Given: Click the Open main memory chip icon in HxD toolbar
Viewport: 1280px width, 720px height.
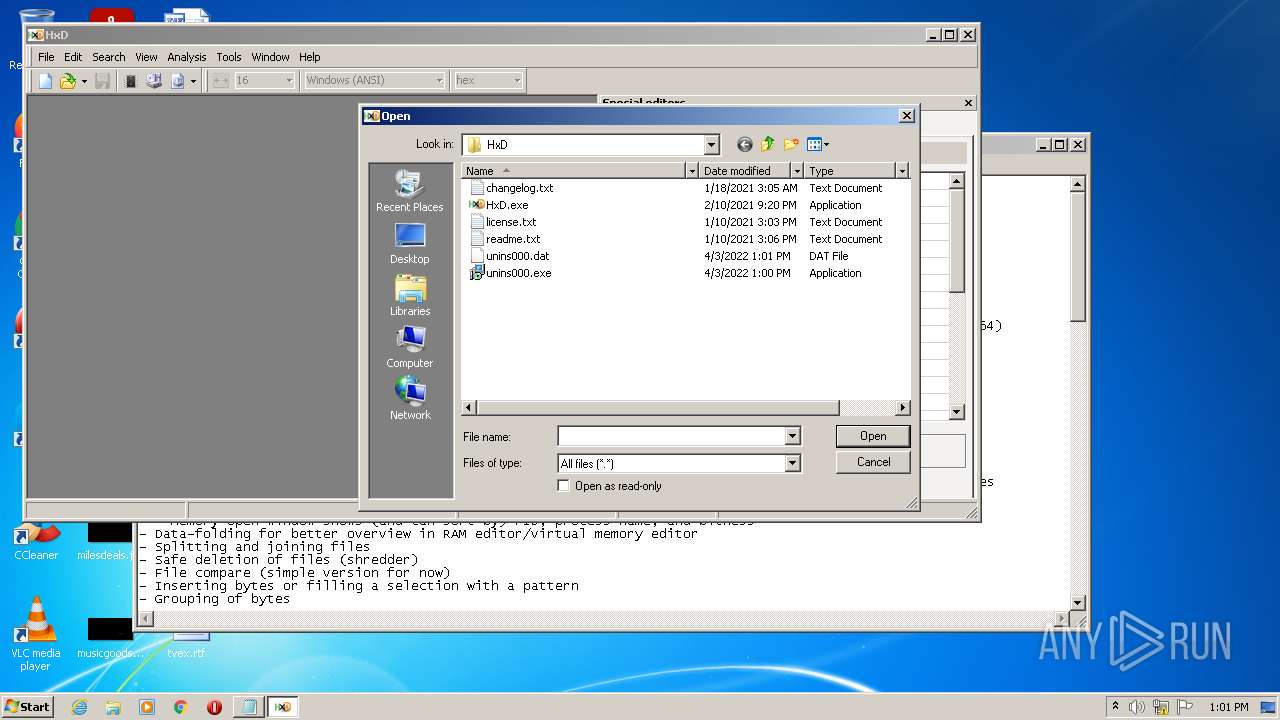Looking at the screenshot, I should pos(130,81).
